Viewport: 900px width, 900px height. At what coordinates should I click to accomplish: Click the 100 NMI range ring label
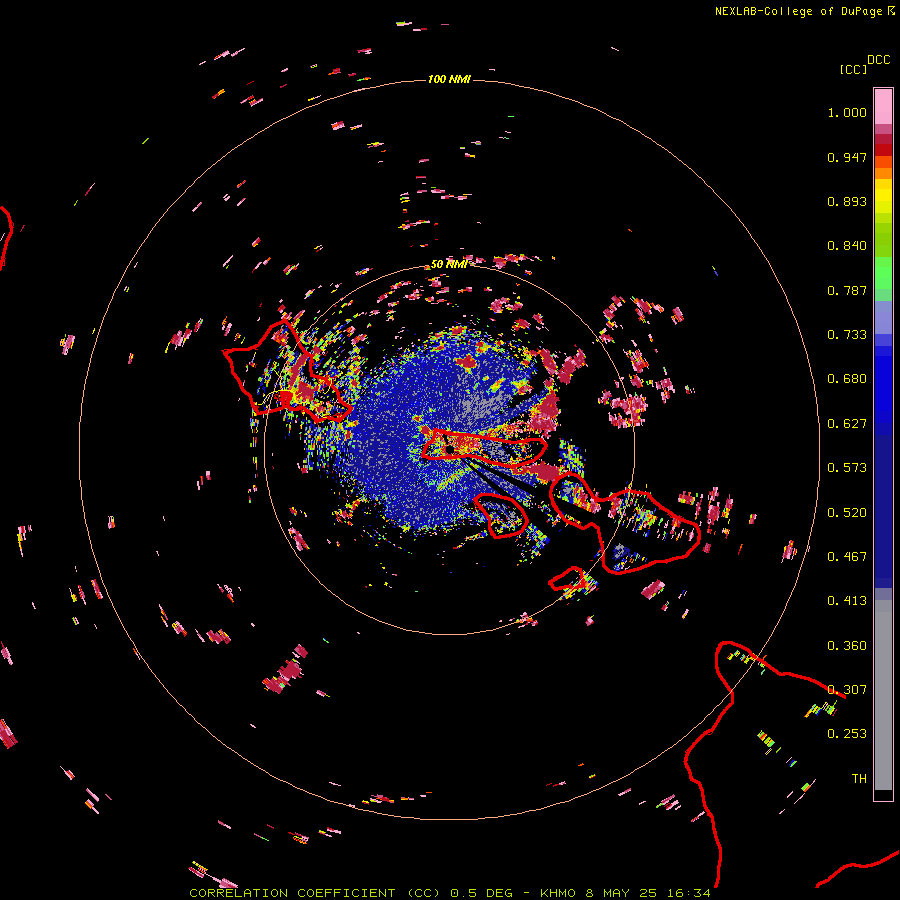point(449,79)
